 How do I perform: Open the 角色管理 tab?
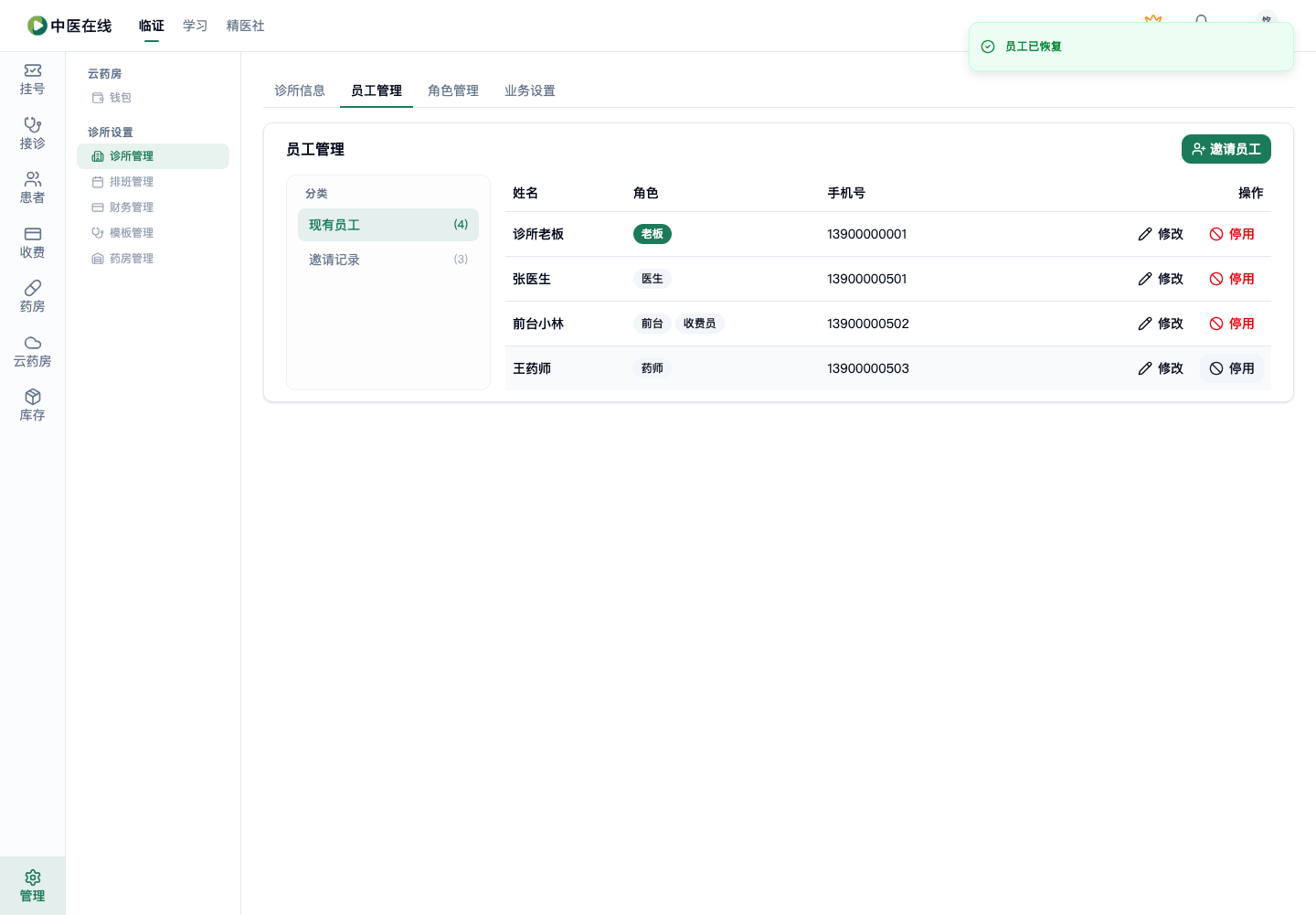pyautogui.click(x=453, y=90)
